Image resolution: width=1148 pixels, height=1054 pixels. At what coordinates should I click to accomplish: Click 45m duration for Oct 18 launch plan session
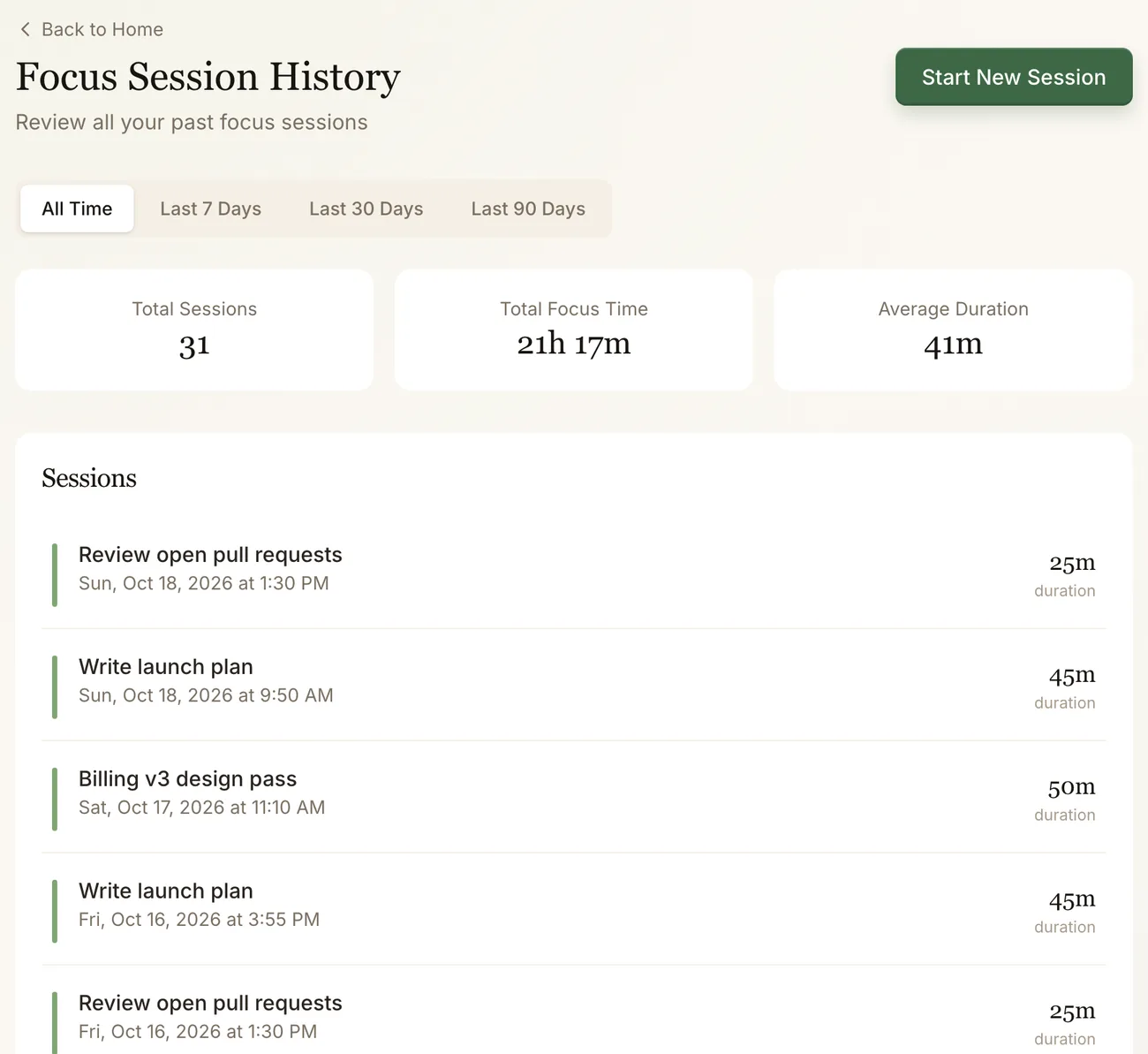[x=1072, y=674]
